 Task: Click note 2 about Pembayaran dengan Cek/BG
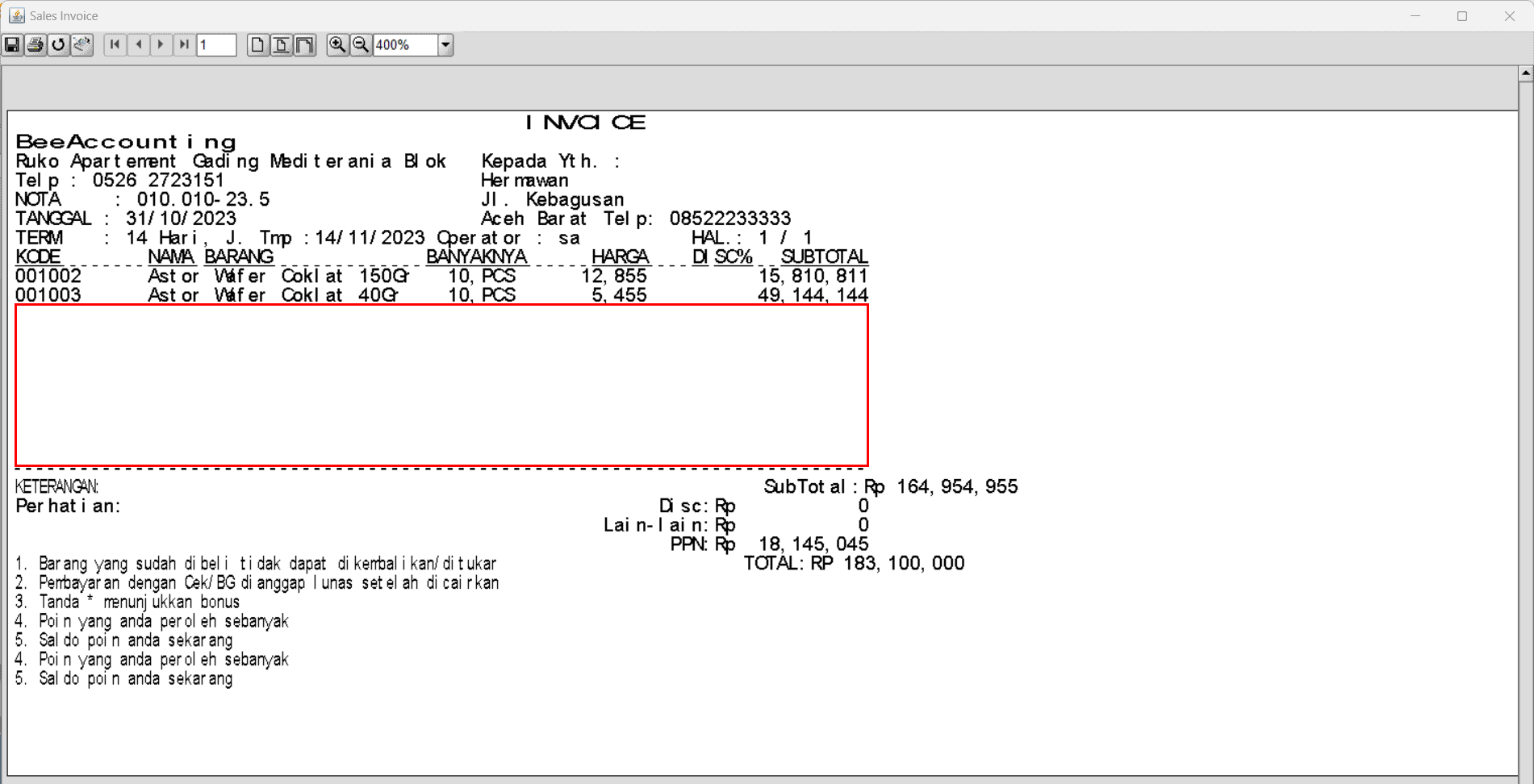257,583
